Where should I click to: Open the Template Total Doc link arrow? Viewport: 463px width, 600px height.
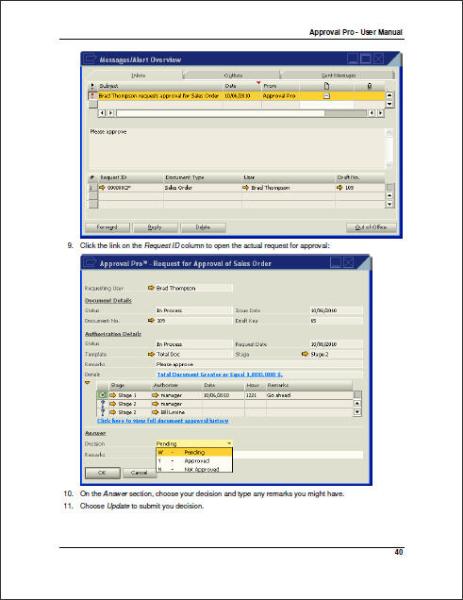[151, 354]
